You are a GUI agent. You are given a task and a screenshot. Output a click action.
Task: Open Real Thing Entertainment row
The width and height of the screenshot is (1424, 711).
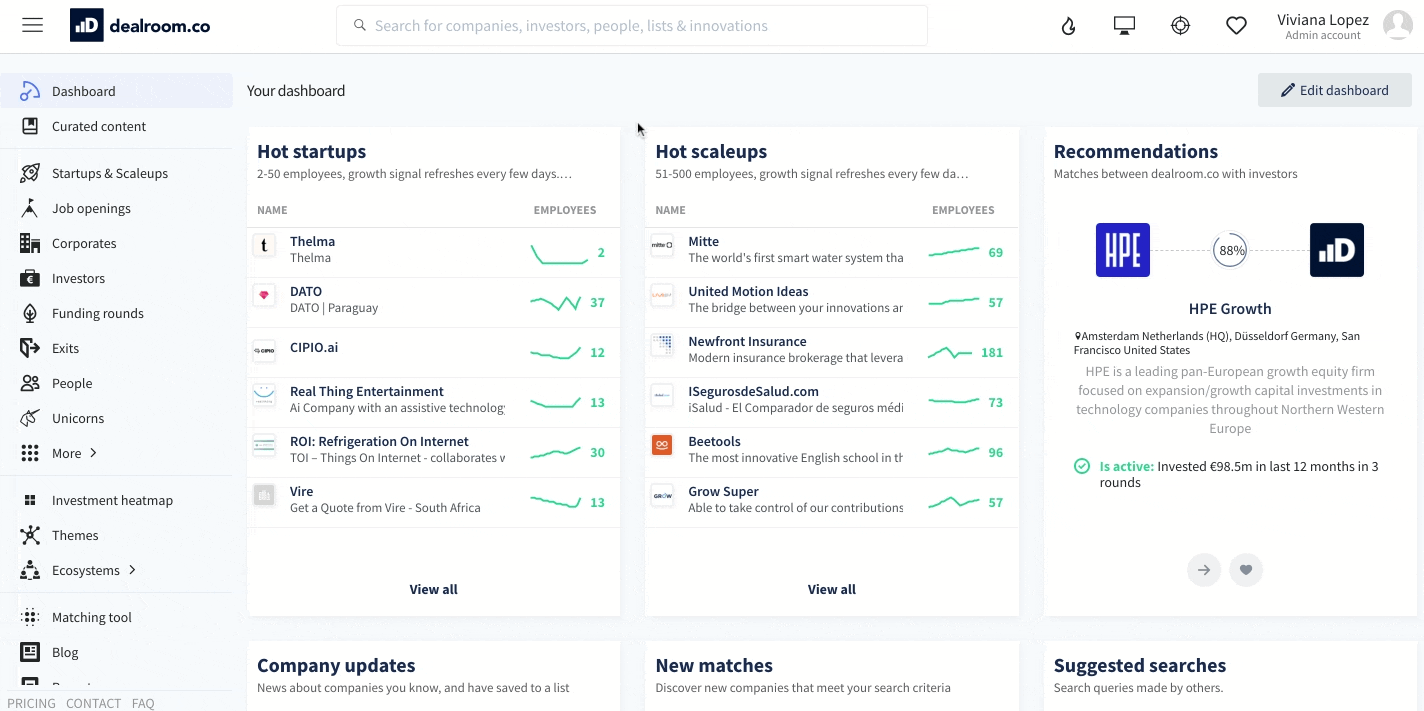pos(433,402)
